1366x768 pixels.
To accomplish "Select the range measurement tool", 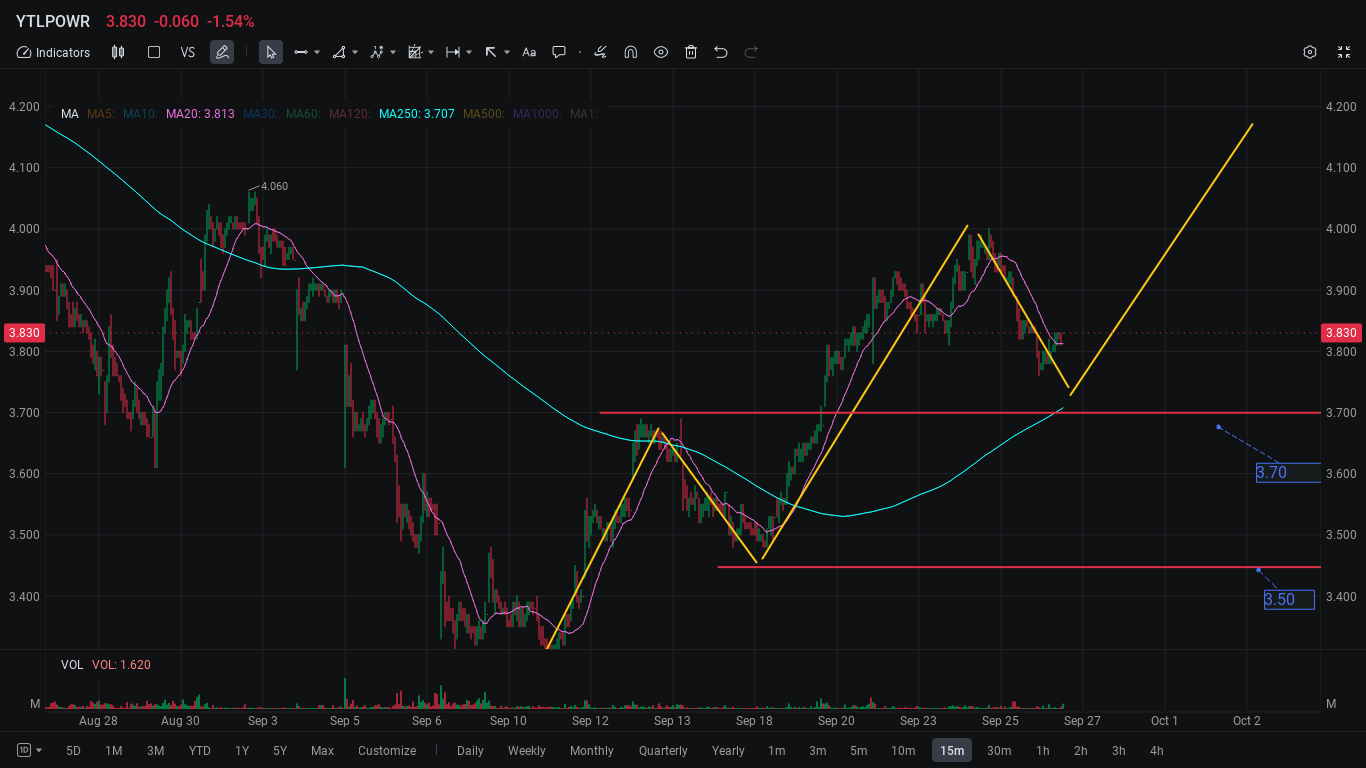I will (453, 52).
